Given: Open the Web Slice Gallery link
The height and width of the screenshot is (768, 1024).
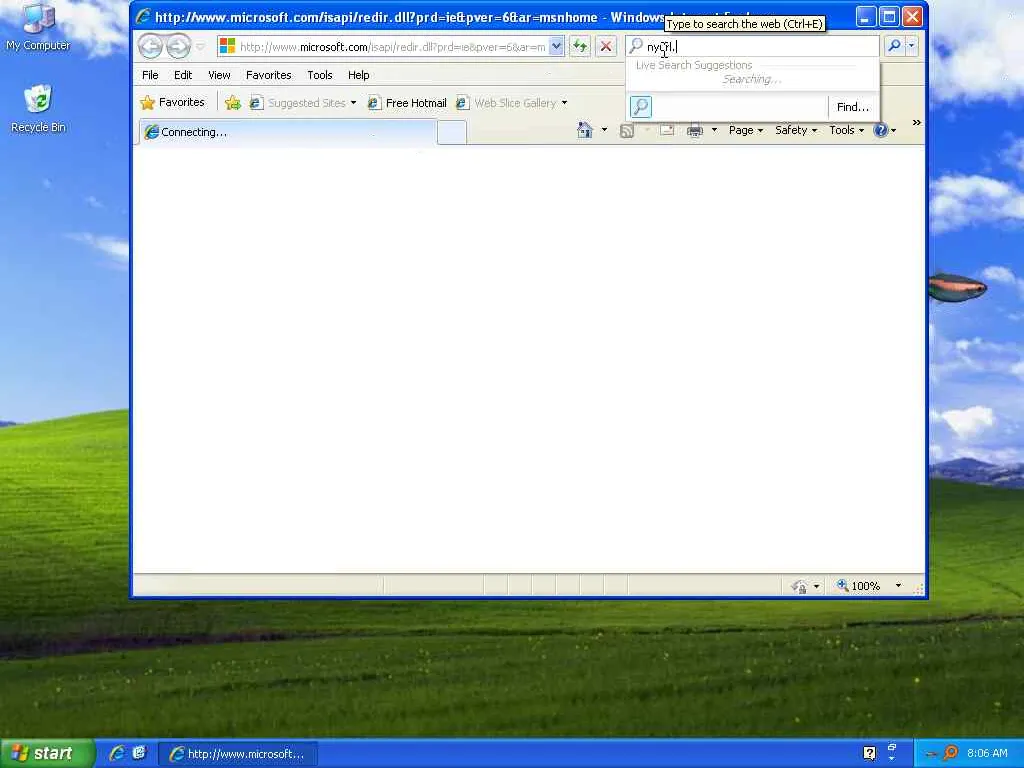Looking at the screenshot, I should pyautogui.click(x=506, y=103).
